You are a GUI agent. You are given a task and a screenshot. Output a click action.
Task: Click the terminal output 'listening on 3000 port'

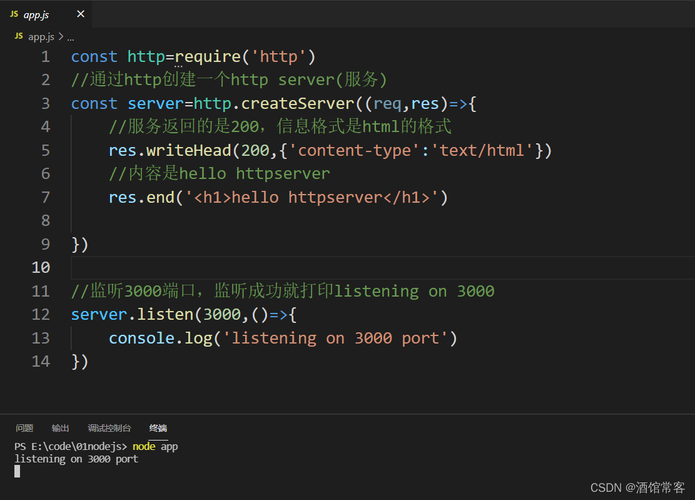76,459
